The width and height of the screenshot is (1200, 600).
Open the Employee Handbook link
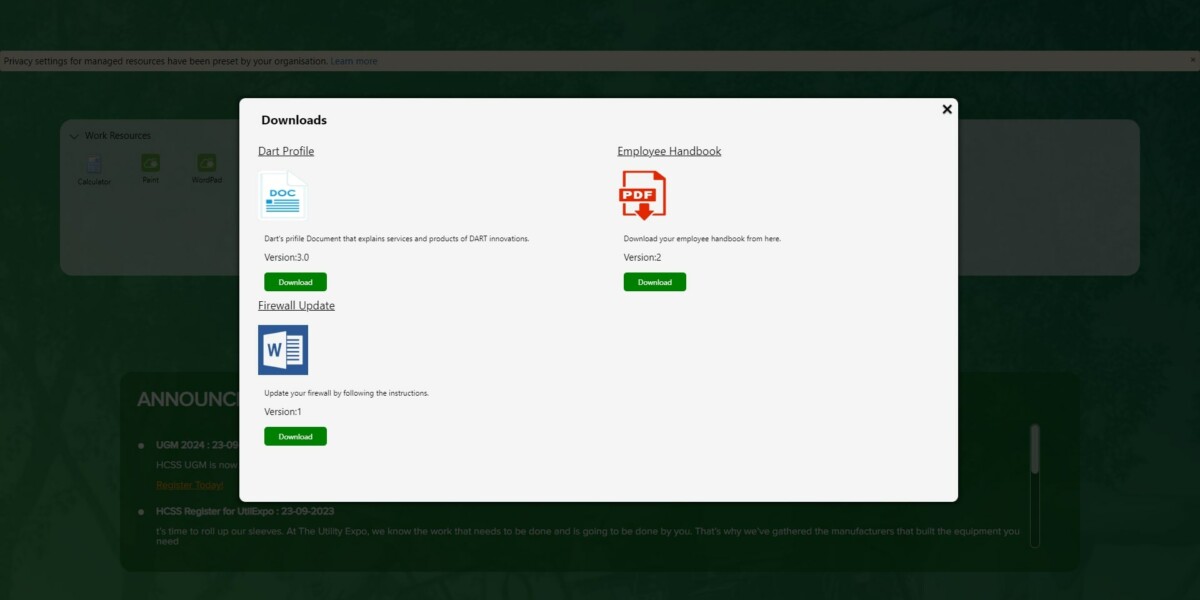(x=669, y=150)
